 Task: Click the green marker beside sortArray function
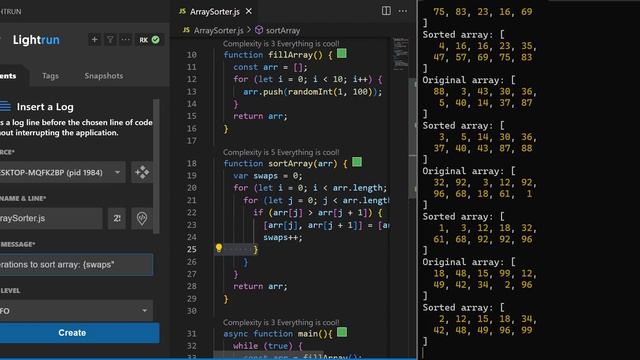pyautogui.click(x=357, y=162)
